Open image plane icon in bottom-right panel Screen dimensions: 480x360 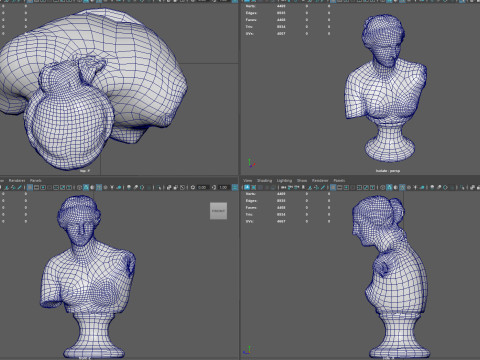pos(310,187)
